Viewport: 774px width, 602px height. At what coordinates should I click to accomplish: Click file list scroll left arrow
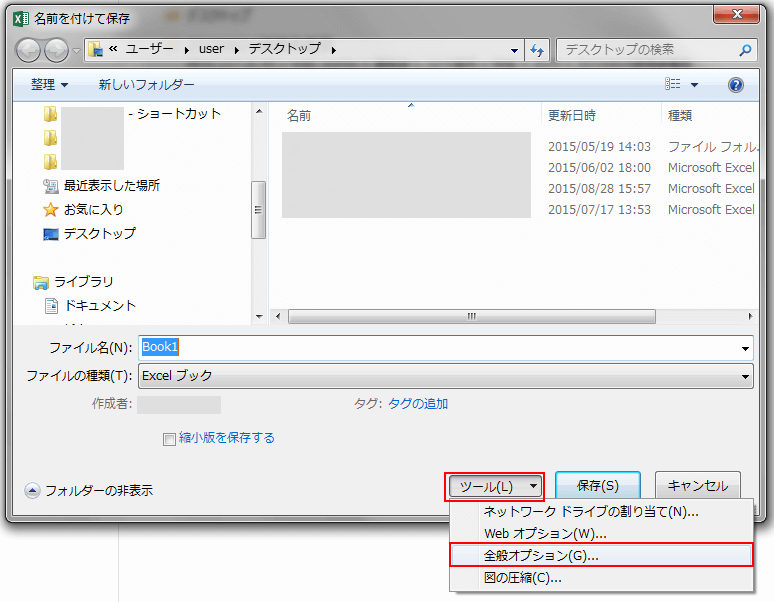(278, 316)
